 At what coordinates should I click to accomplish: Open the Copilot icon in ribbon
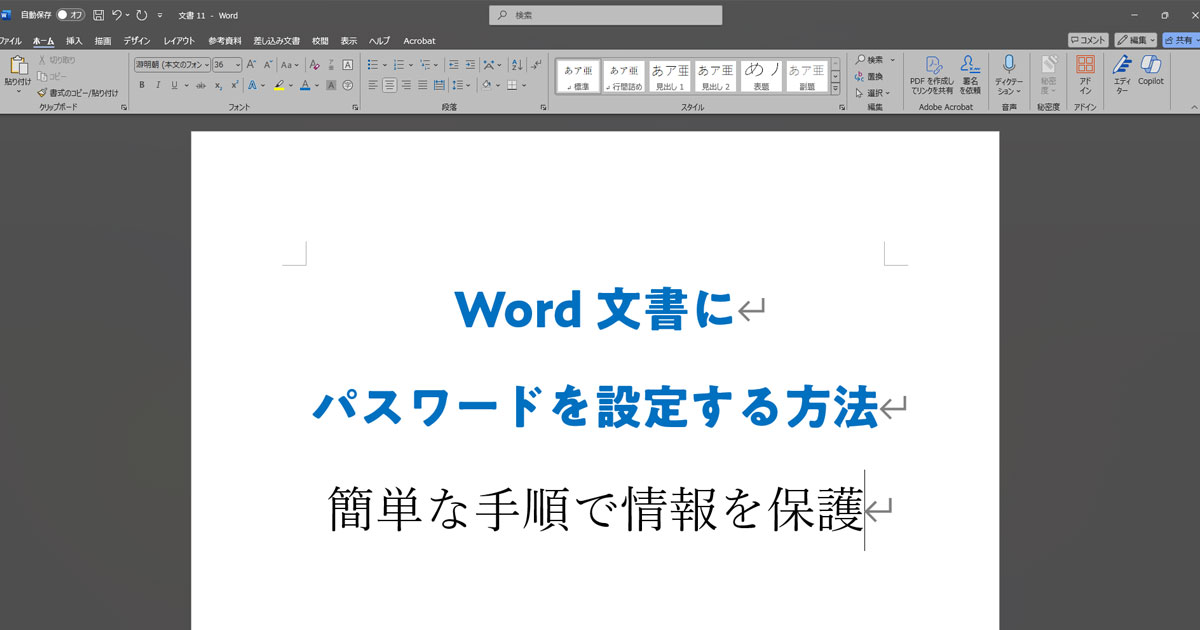click(x=1151, y=70)
